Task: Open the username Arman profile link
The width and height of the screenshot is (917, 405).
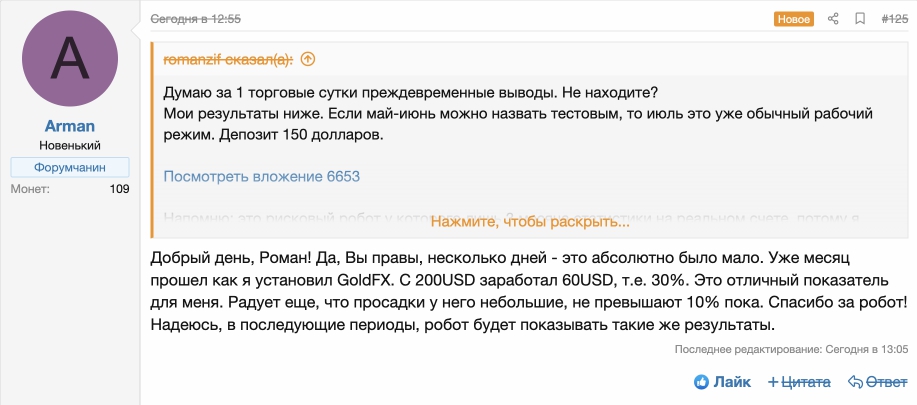Action: [x=70, y=126]
